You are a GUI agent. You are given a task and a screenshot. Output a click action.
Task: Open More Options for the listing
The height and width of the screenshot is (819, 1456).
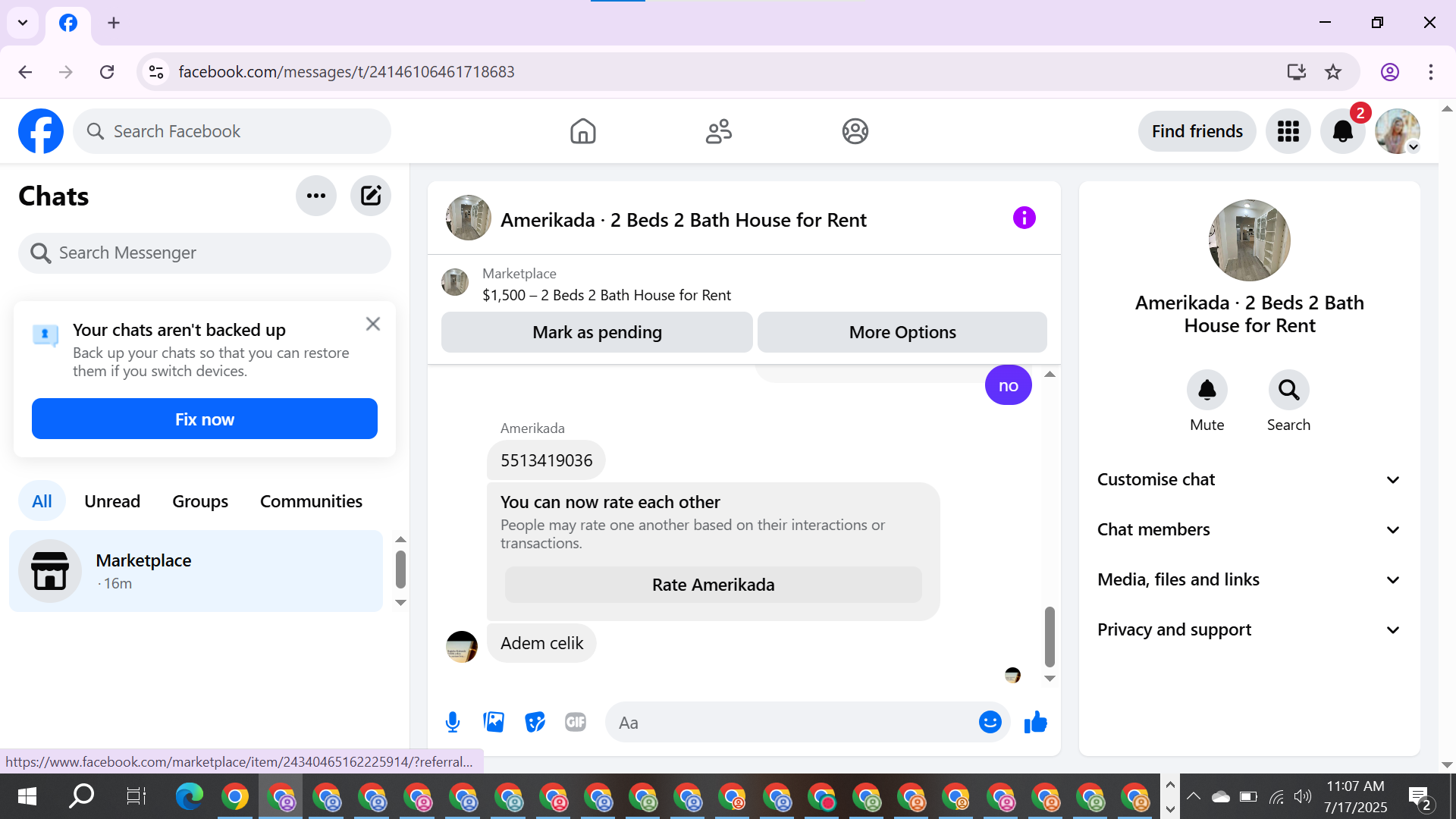(x=902, y=332)
